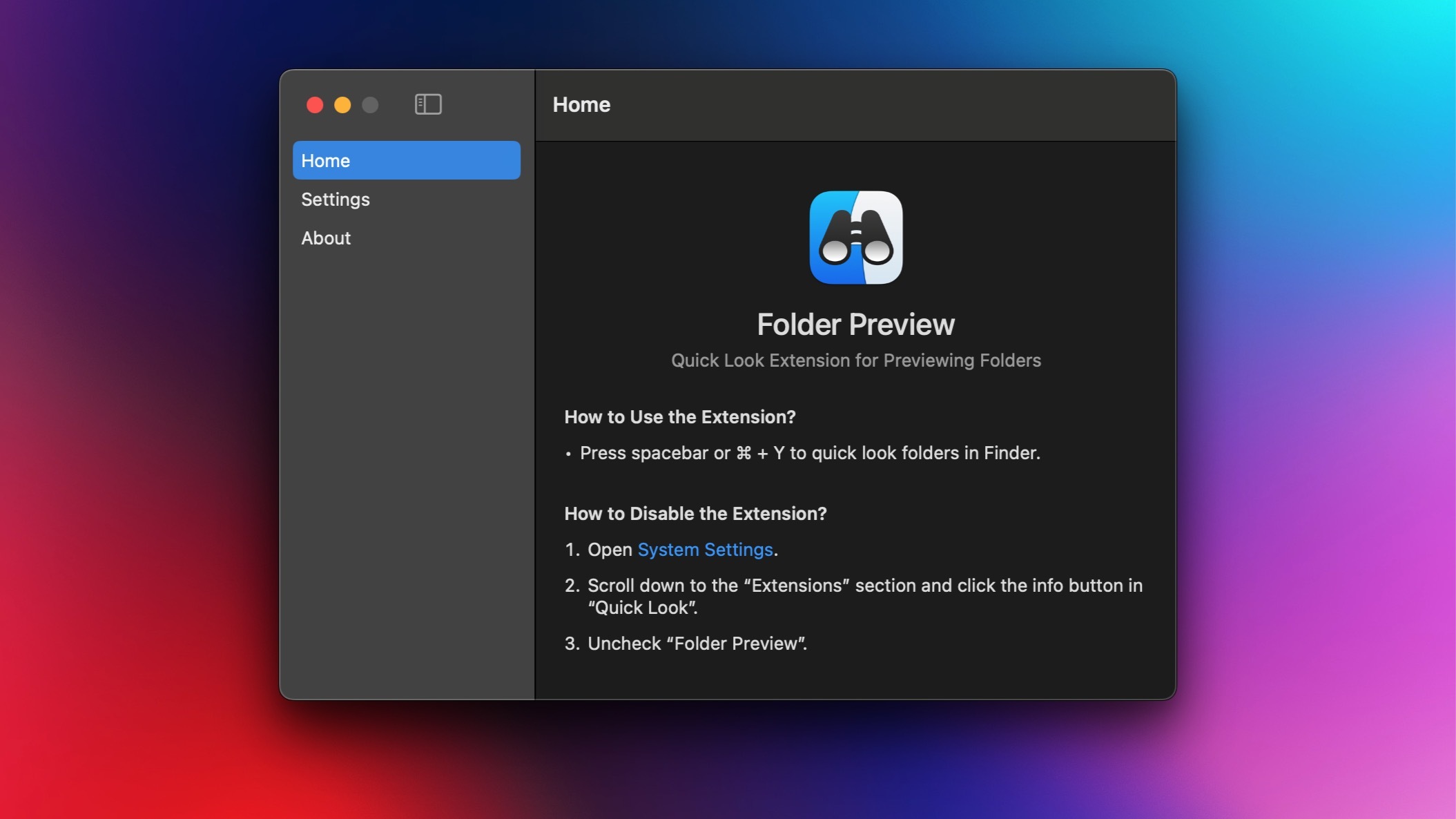The image size is (1456, 819).
Task: Click the 'Home' title in the window header
Action: tap(581, 104)
